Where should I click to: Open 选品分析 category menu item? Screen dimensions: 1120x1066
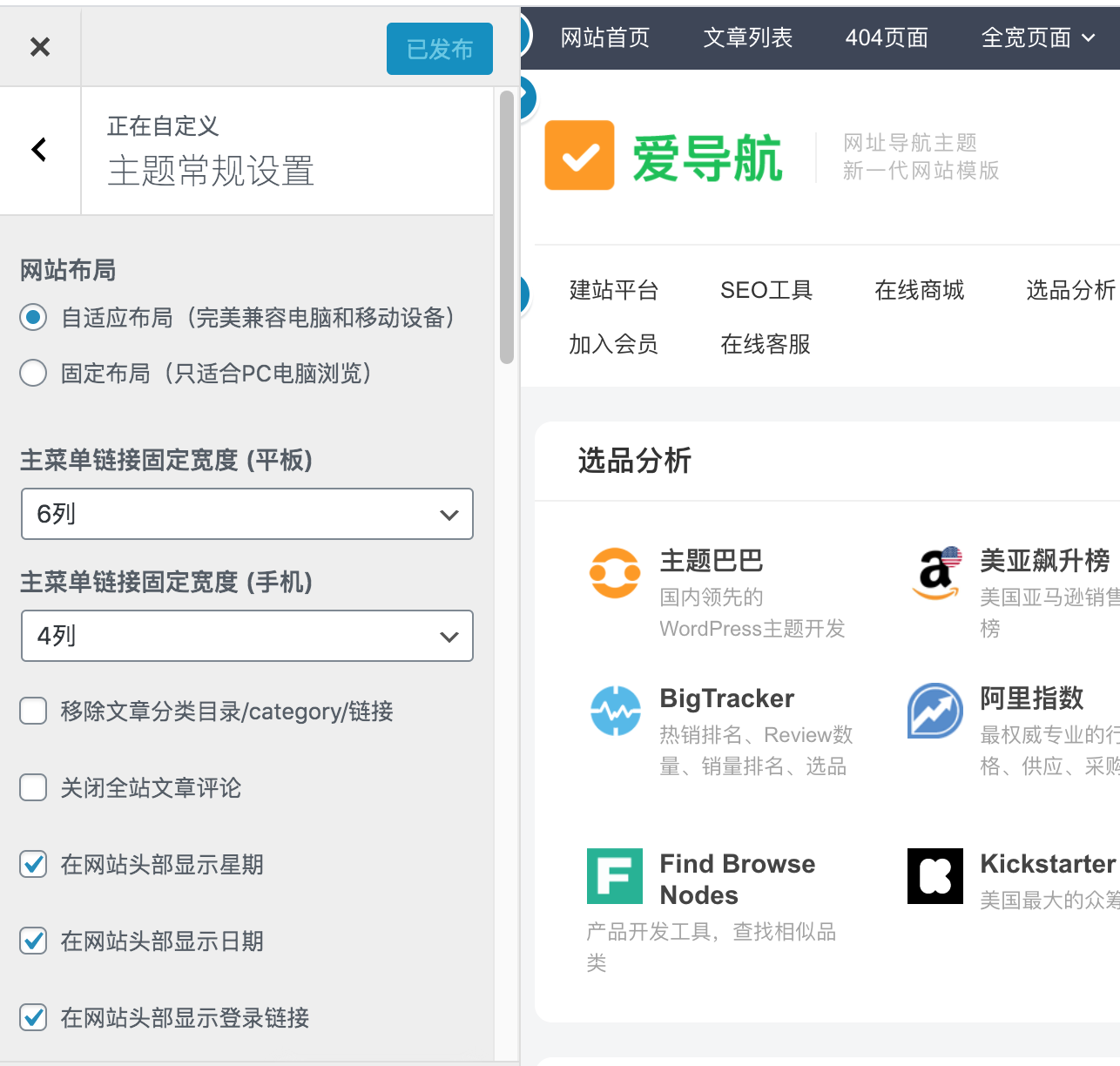pos(1071,290)
